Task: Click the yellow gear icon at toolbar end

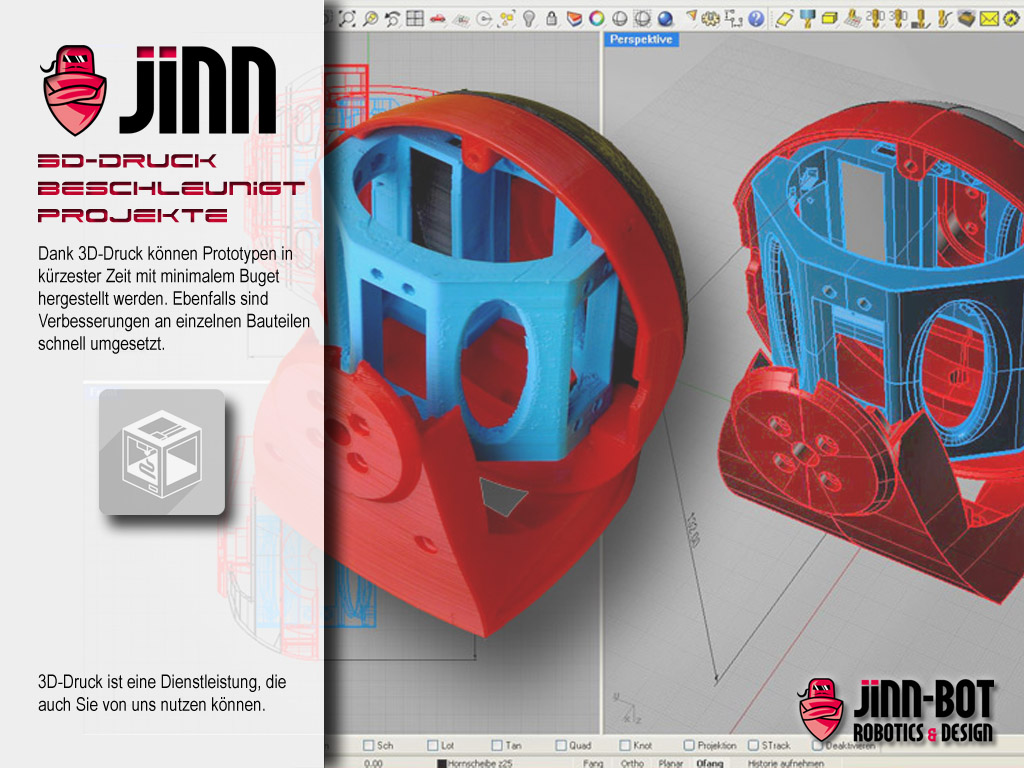Action: 1012,18
